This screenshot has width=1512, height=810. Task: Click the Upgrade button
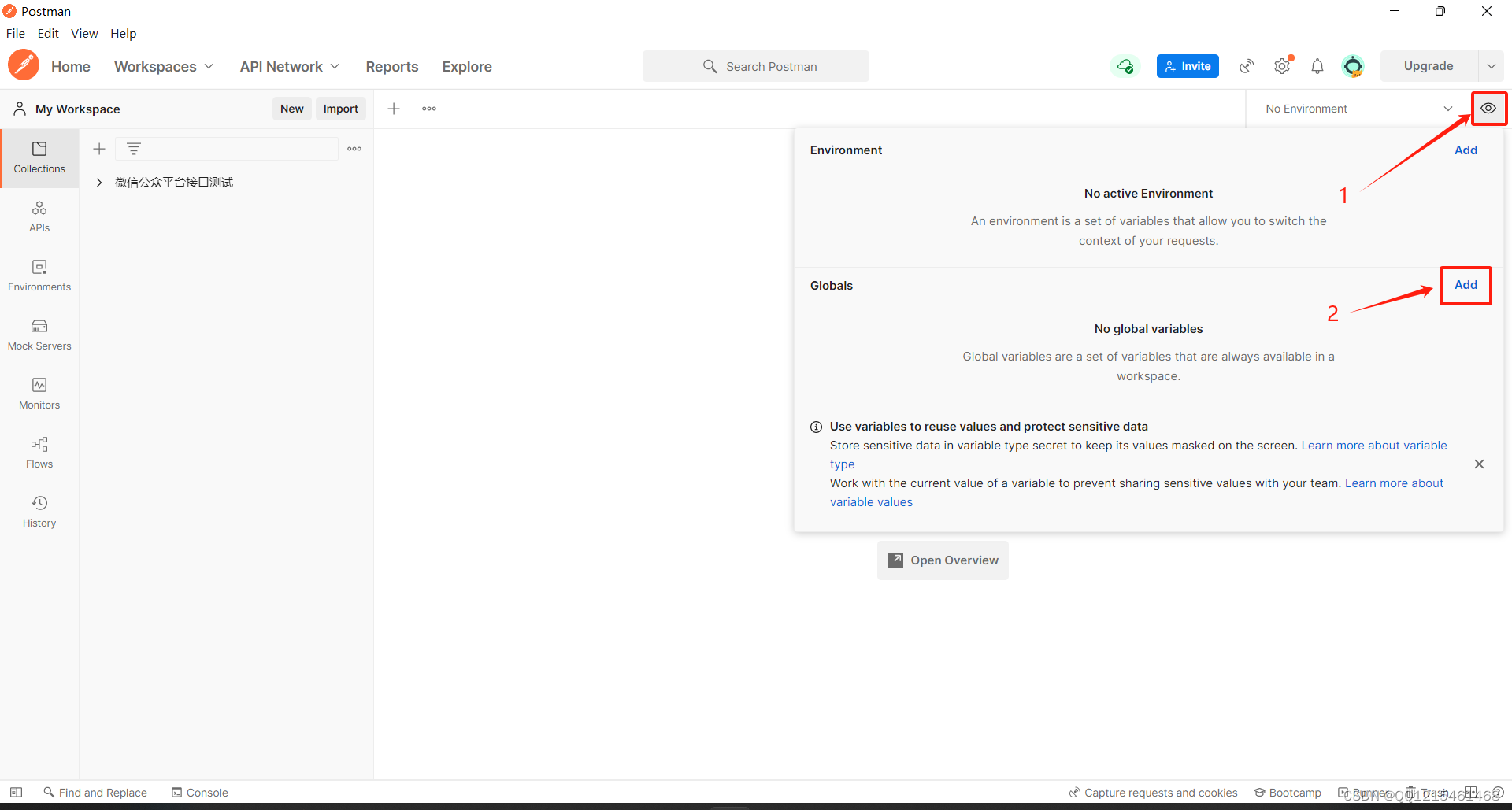click(1429, 66)
